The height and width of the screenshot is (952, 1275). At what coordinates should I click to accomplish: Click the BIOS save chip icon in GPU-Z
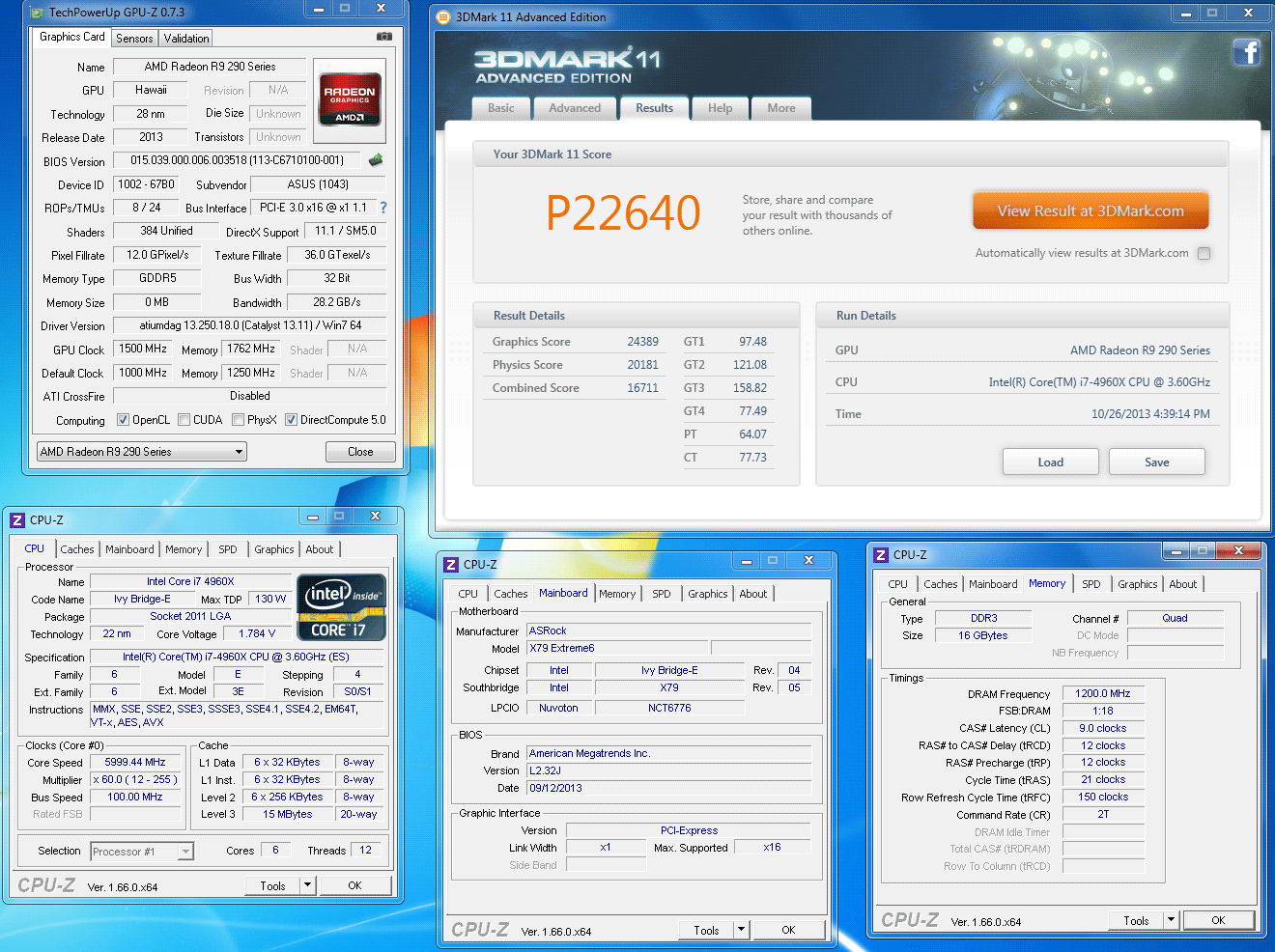pyautogui.click(x=376, y=159)
